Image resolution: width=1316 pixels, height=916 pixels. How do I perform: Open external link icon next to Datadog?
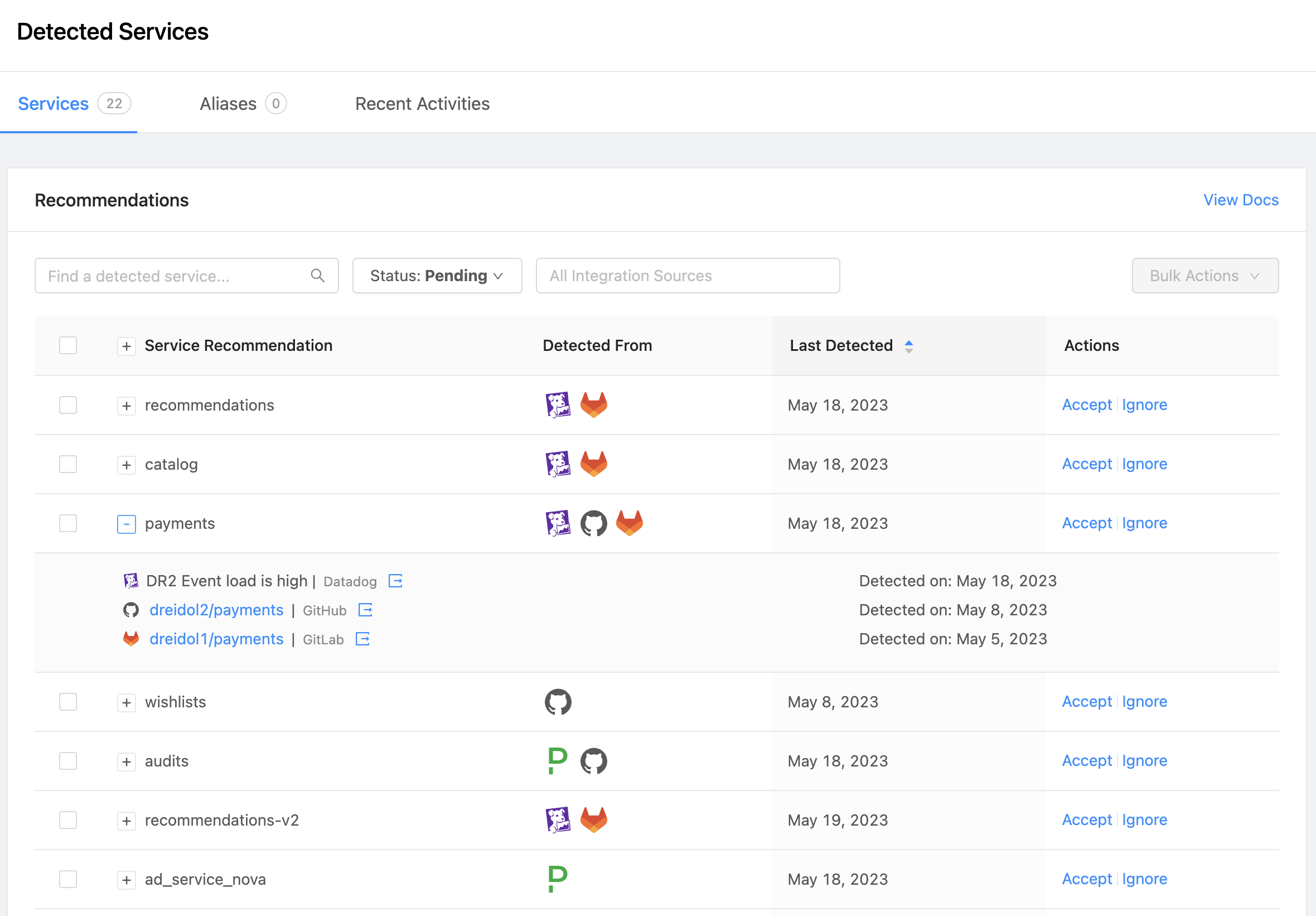pyautogui.click(x=395, y=581)
